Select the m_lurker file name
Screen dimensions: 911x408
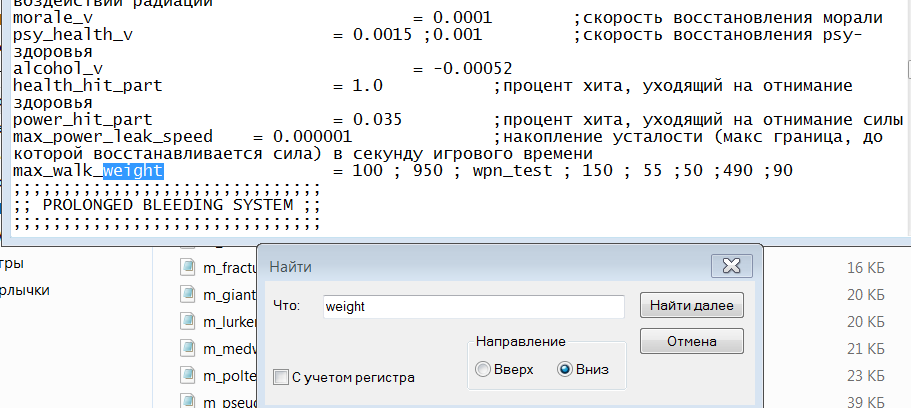[x=230, y=323]
